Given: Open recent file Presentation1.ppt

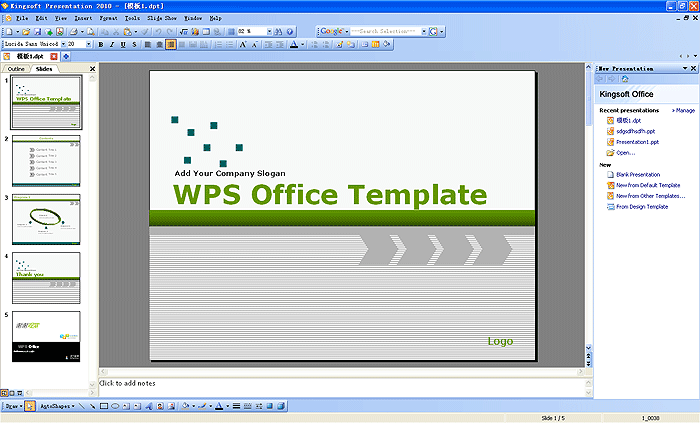Looking at the screenshot, I should 638,142.
